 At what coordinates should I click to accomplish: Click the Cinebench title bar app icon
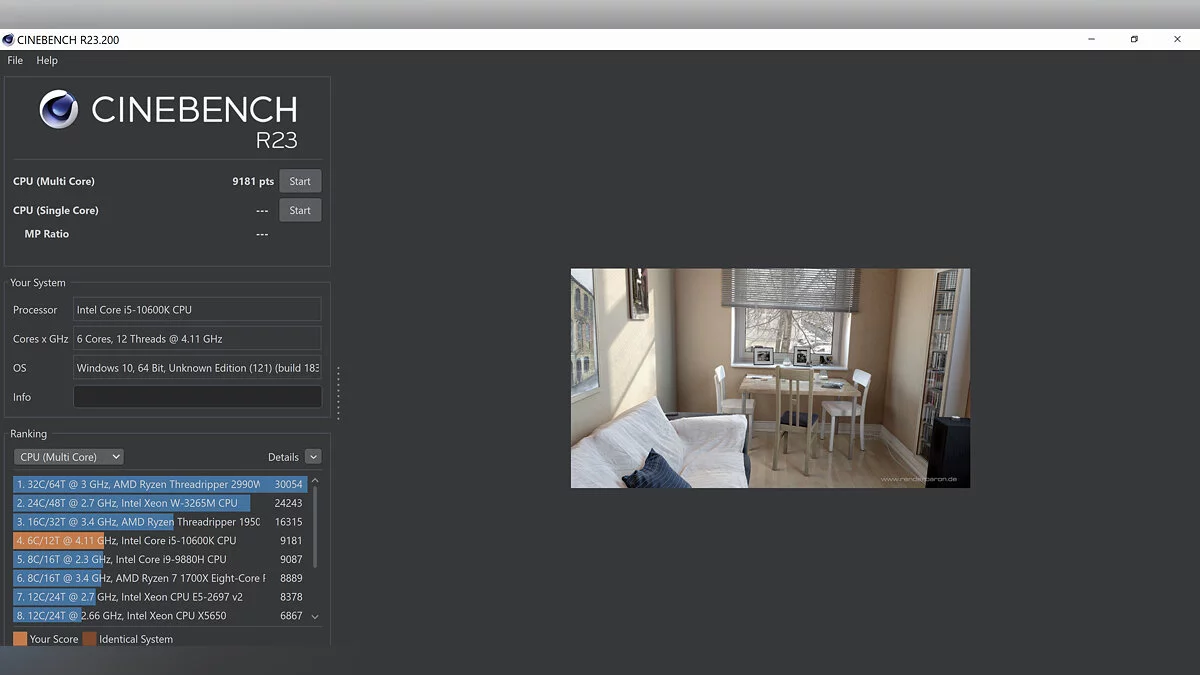tap(8, 39)
